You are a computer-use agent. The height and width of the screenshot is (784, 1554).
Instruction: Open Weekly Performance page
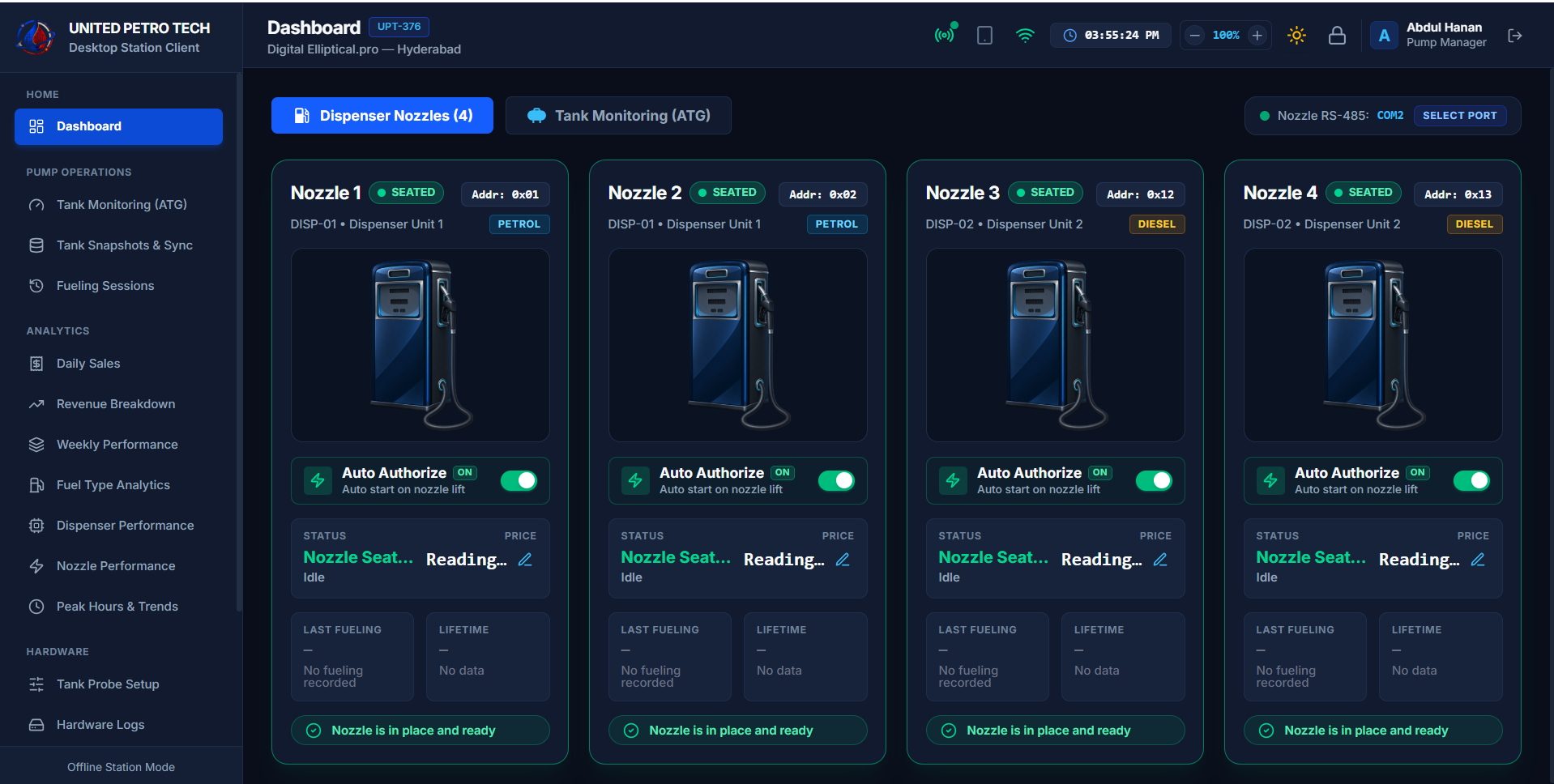118,445
